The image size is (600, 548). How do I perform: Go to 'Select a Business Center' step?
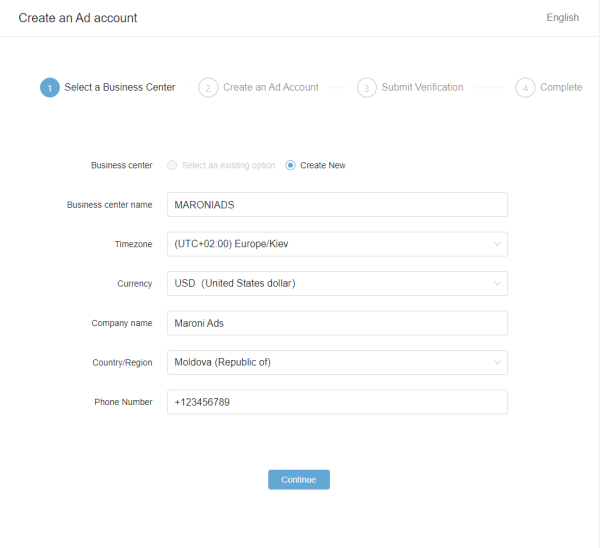(120, 88)
